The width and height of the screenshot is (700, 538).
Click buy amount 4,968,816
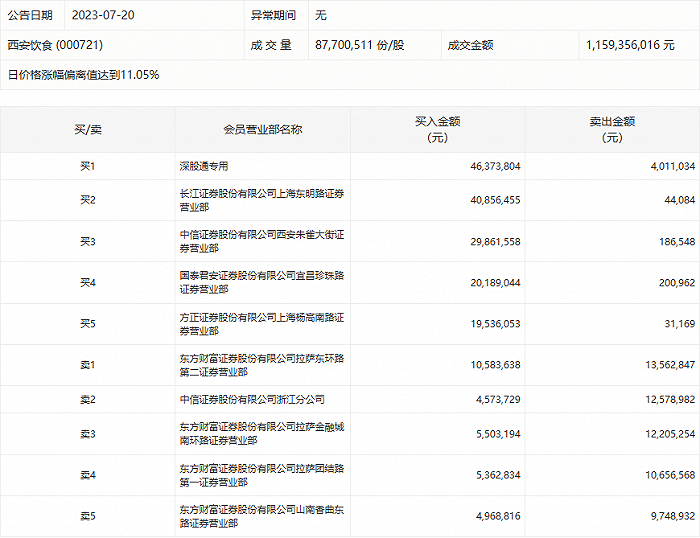(x=498, y=516)
